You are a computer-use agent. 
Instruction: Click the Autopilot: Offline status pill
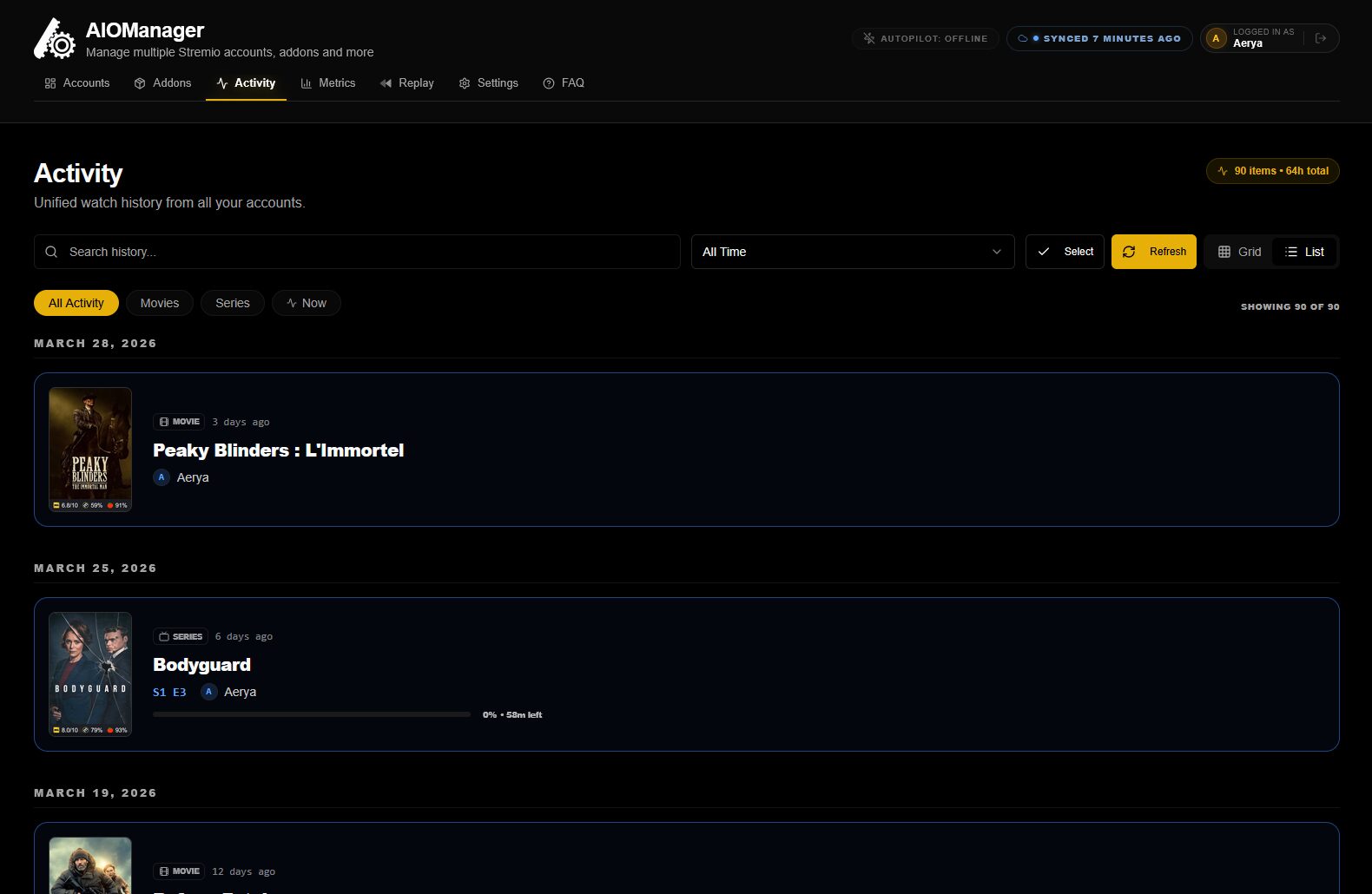(x=926, y=38)
